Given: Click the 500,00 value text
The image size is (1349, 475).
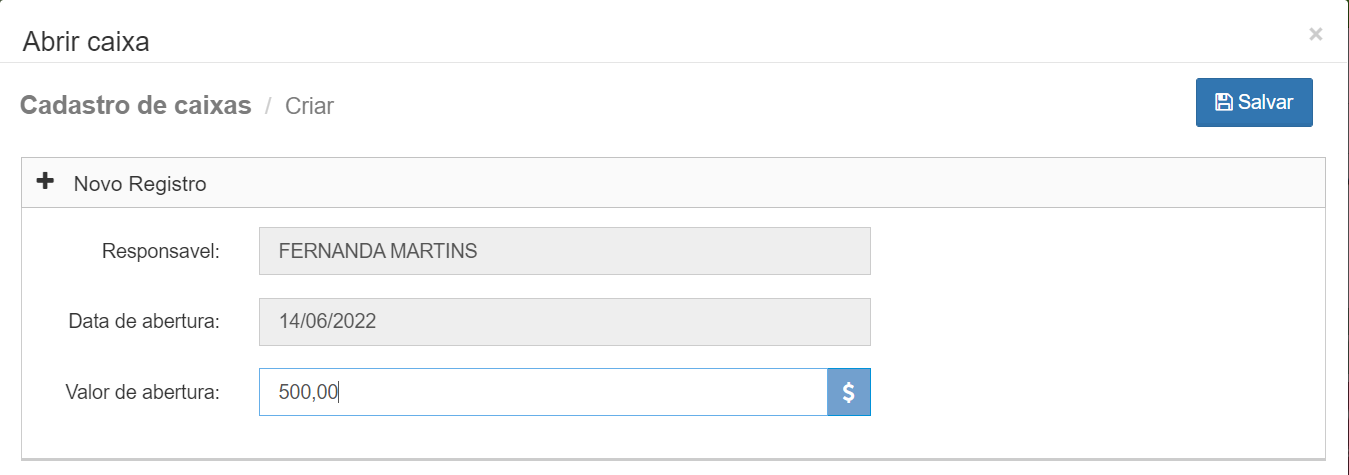Looking at the screenshot, I should (x=309, y=393).
